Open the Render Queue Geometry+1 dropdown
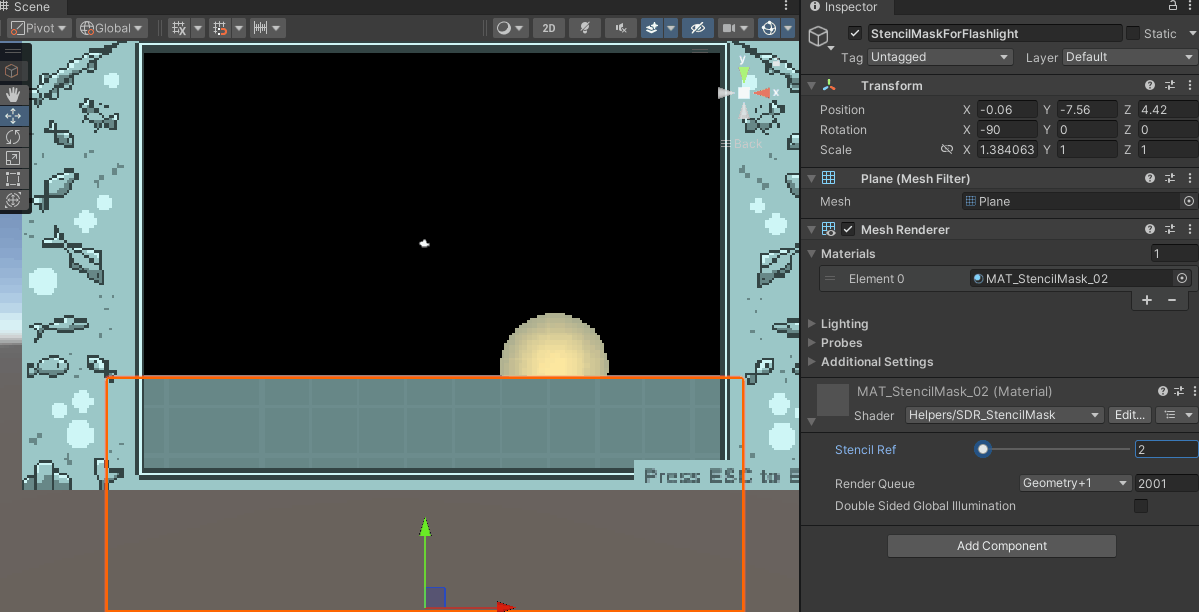Image resolution: width=1199 pixels, height=612 pixels. (1076, 483)
